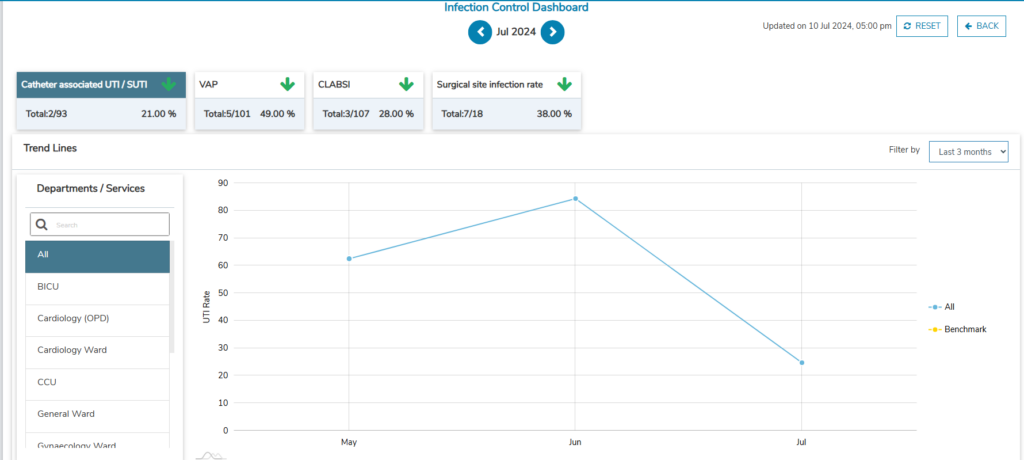Image resolution: width=1024 pixels, height=460 pixels.
Task: Go to next month using right arrow
Action: (x=553, y=32)
